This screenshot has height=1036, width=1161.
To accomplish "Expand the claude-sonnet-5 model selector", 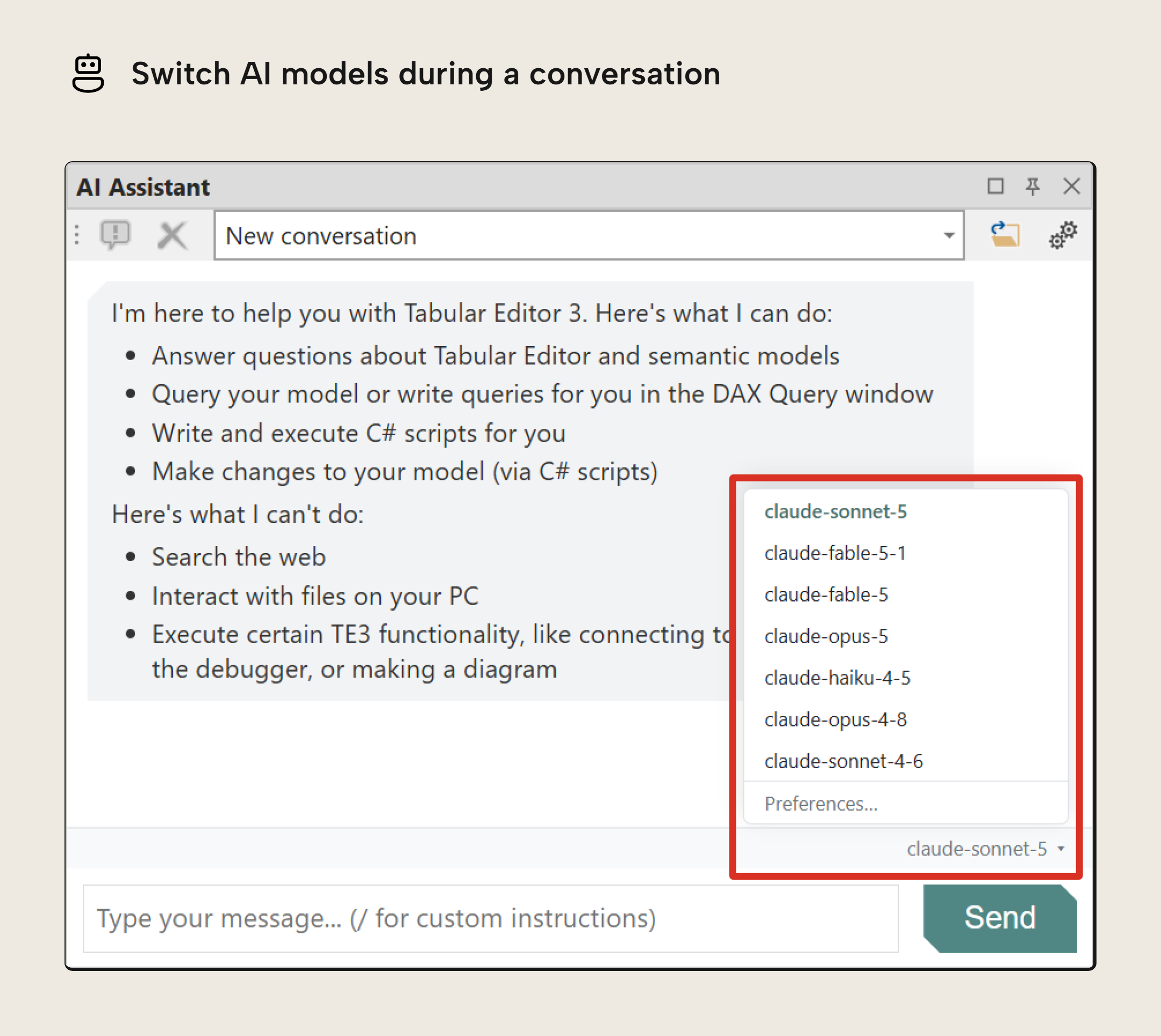I will [x=986, y=848].
